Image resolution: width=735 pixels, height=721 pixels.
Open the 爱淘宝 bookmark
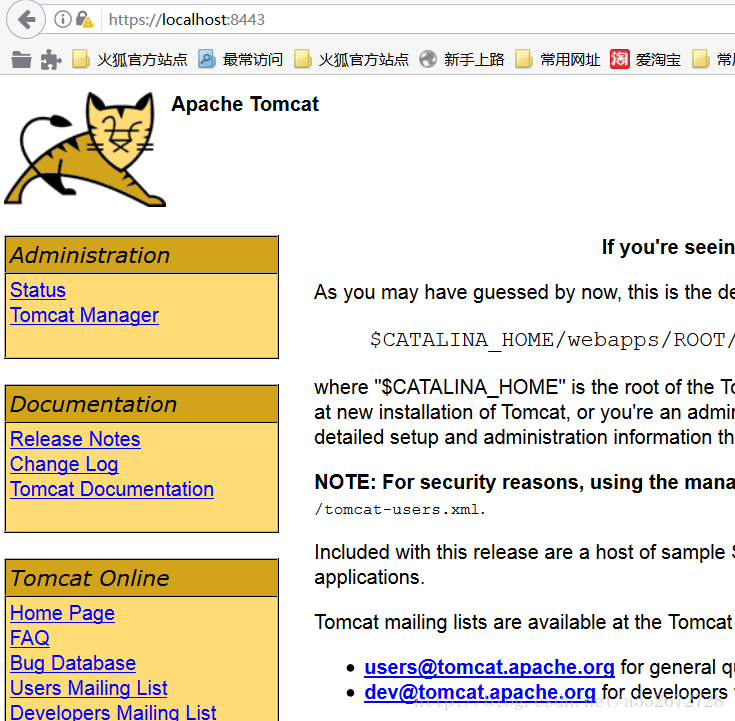[645, 60]
